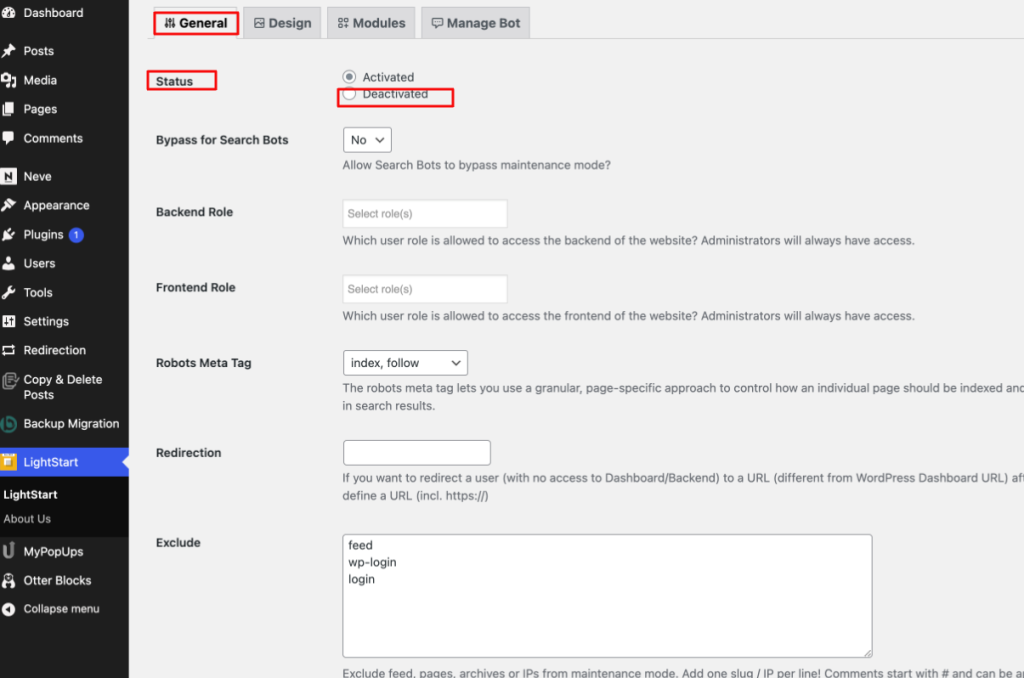Click the Modules tab's grid icon

tap(343, 23)
